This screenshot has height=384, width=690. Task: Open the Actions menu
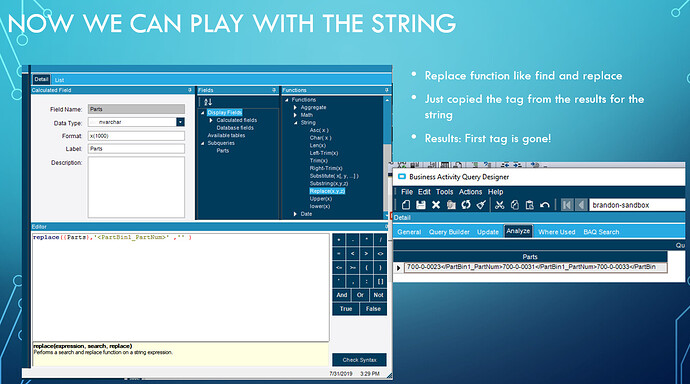pyautogui.click(x=470, y=192)
